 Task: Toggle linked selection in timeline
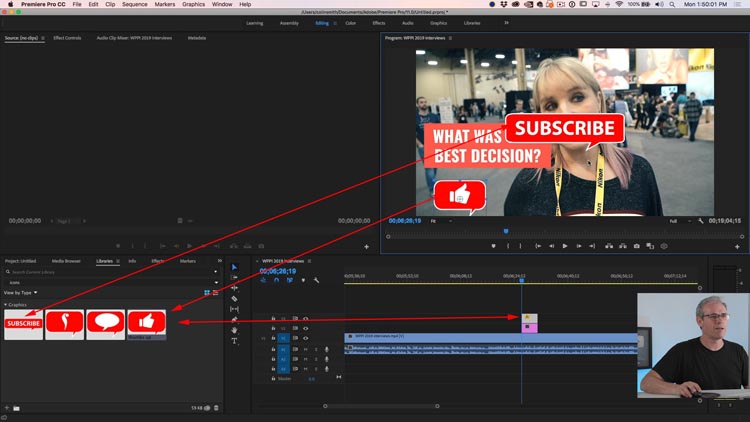click(289, 280)
